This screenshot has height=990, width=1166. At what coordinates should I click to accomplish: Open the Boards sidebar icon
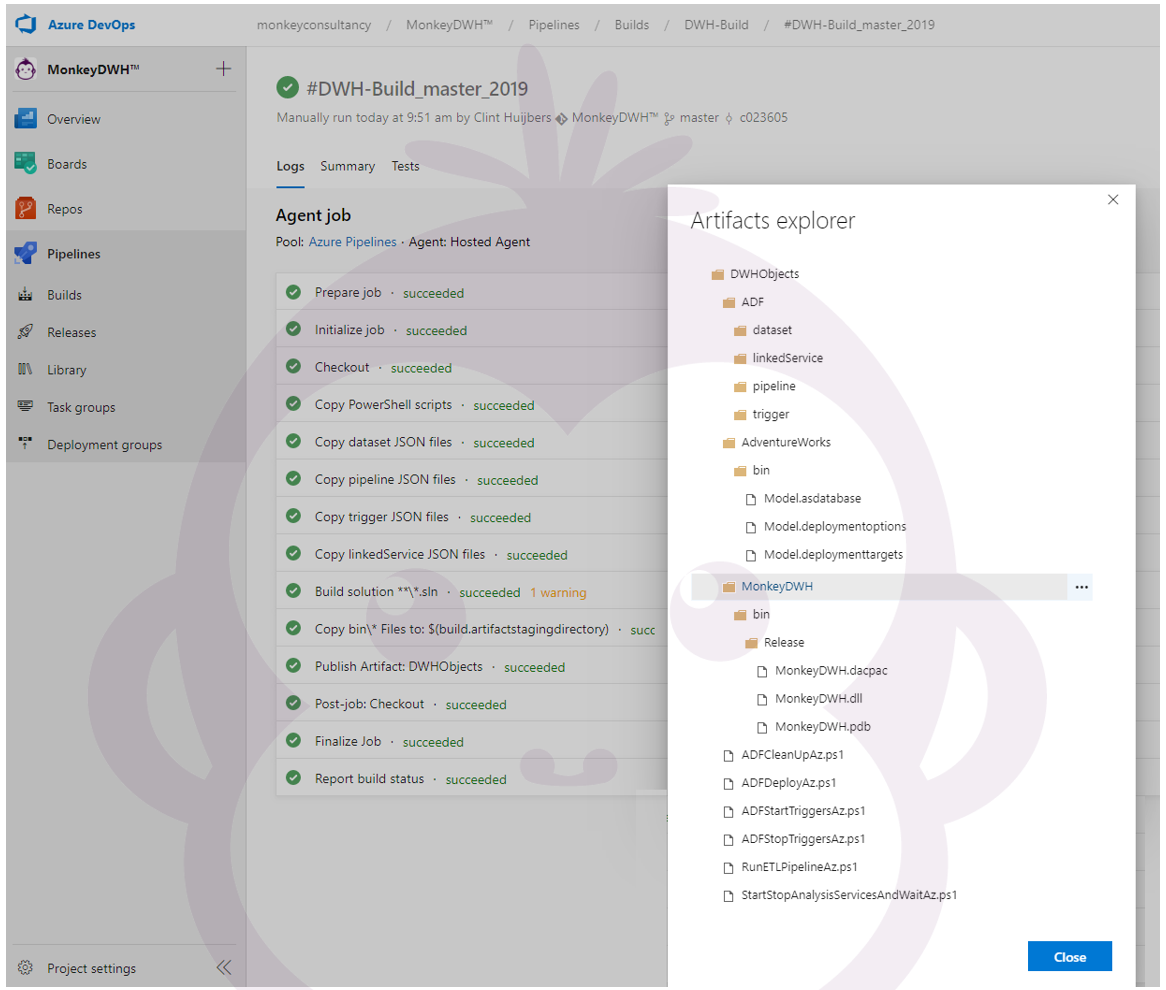[25, 164]
